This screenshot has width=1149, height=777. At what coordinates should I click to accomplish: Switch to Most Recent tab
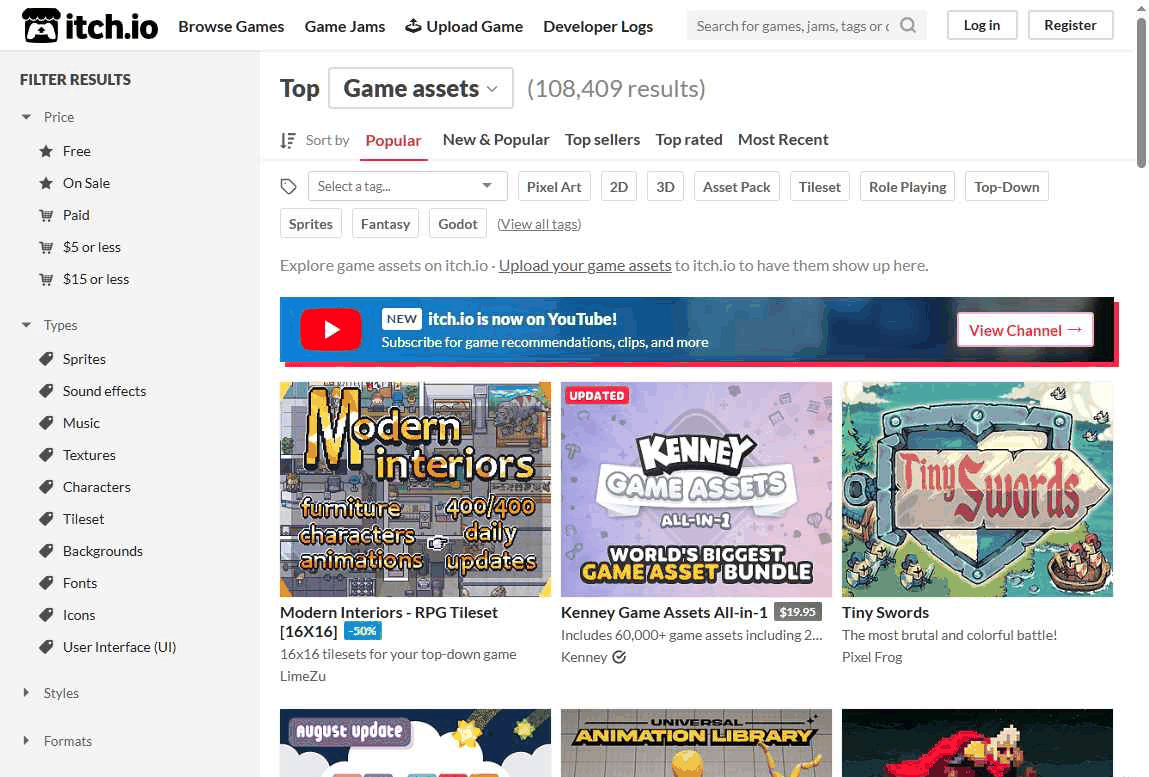783,139
